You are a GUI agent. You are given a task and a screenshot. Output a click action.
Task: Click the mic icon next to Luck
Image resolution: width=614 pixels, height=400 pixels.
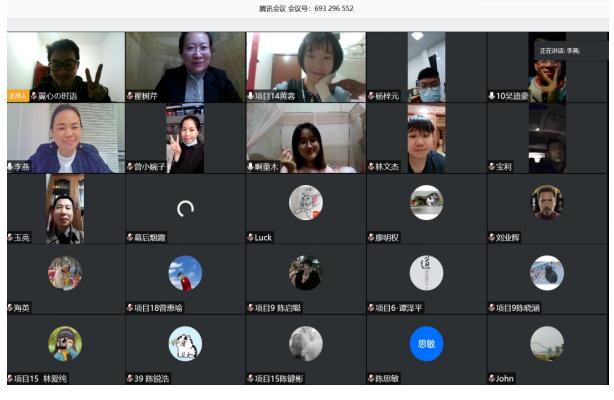pos(251,238)
